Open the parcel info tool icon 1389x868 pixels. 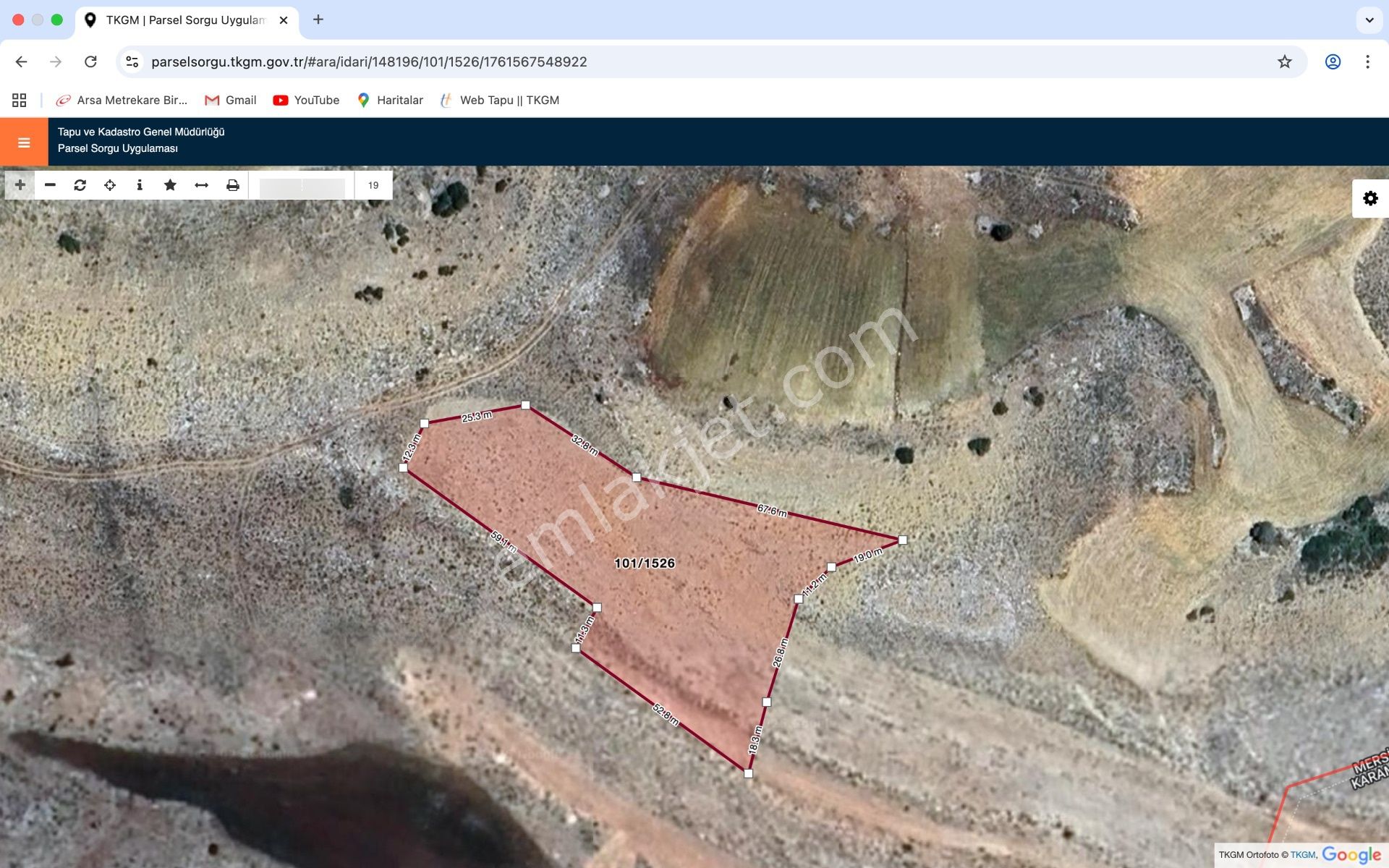(x=140, y=185)
